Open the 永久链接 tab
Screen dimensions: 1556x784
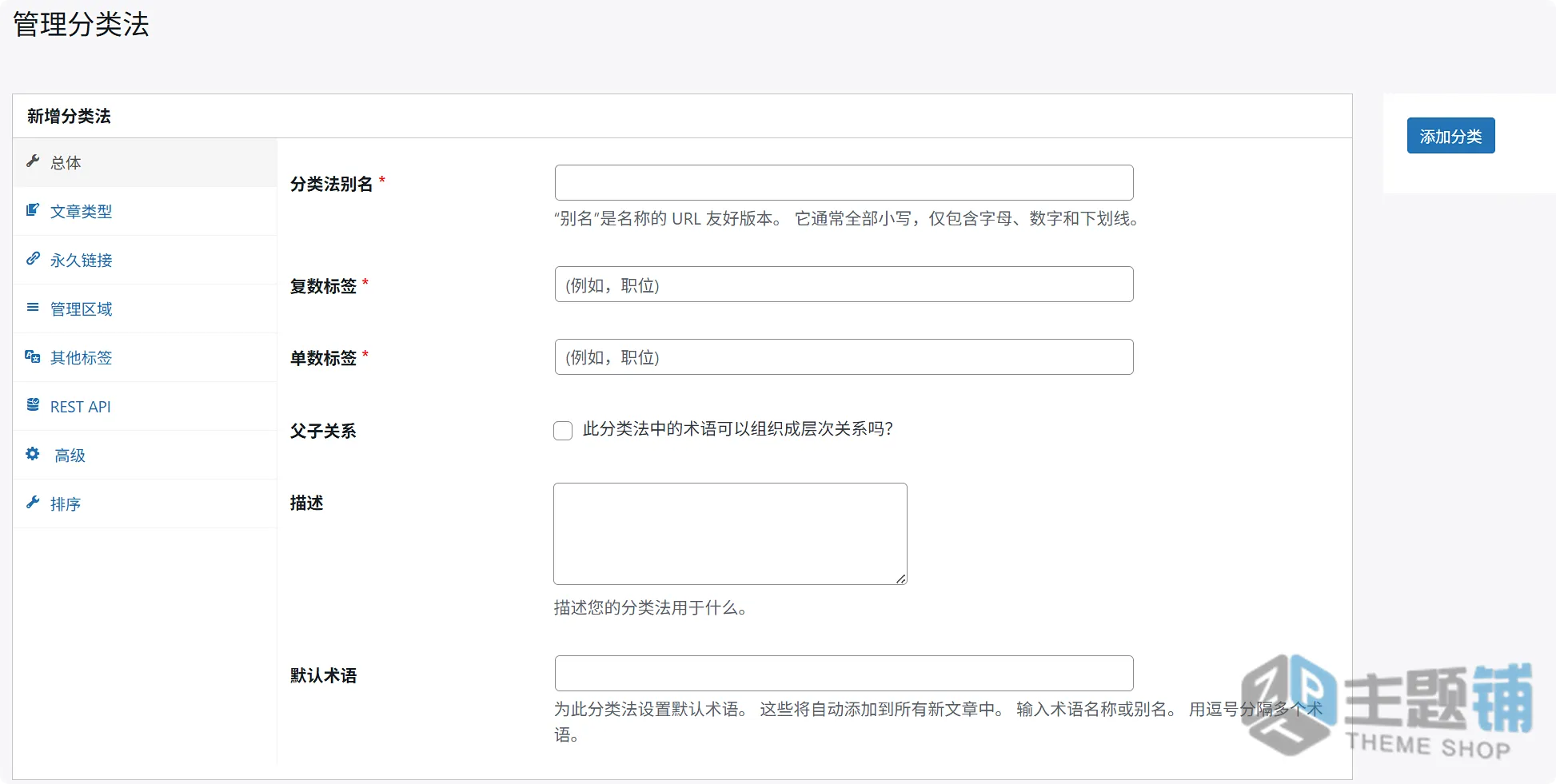(x=145, y=260)
